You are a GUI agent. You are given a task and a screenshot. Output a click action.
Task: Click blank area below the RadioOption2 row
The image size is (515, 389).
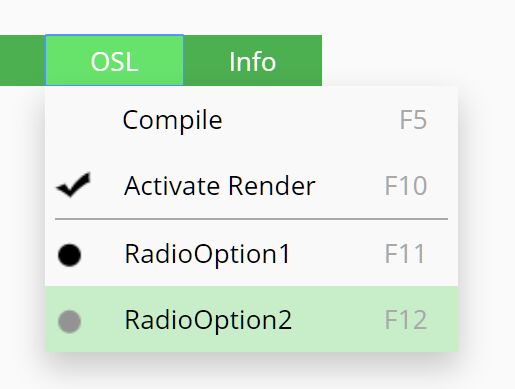click(252, 371)
